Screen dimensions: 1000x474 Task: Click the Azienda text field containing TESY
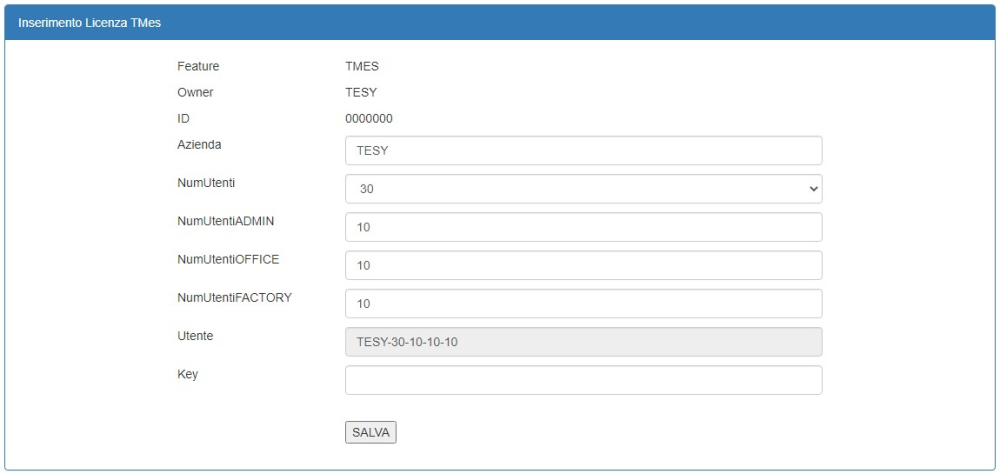pyautogui.click(x=583, y=151)
